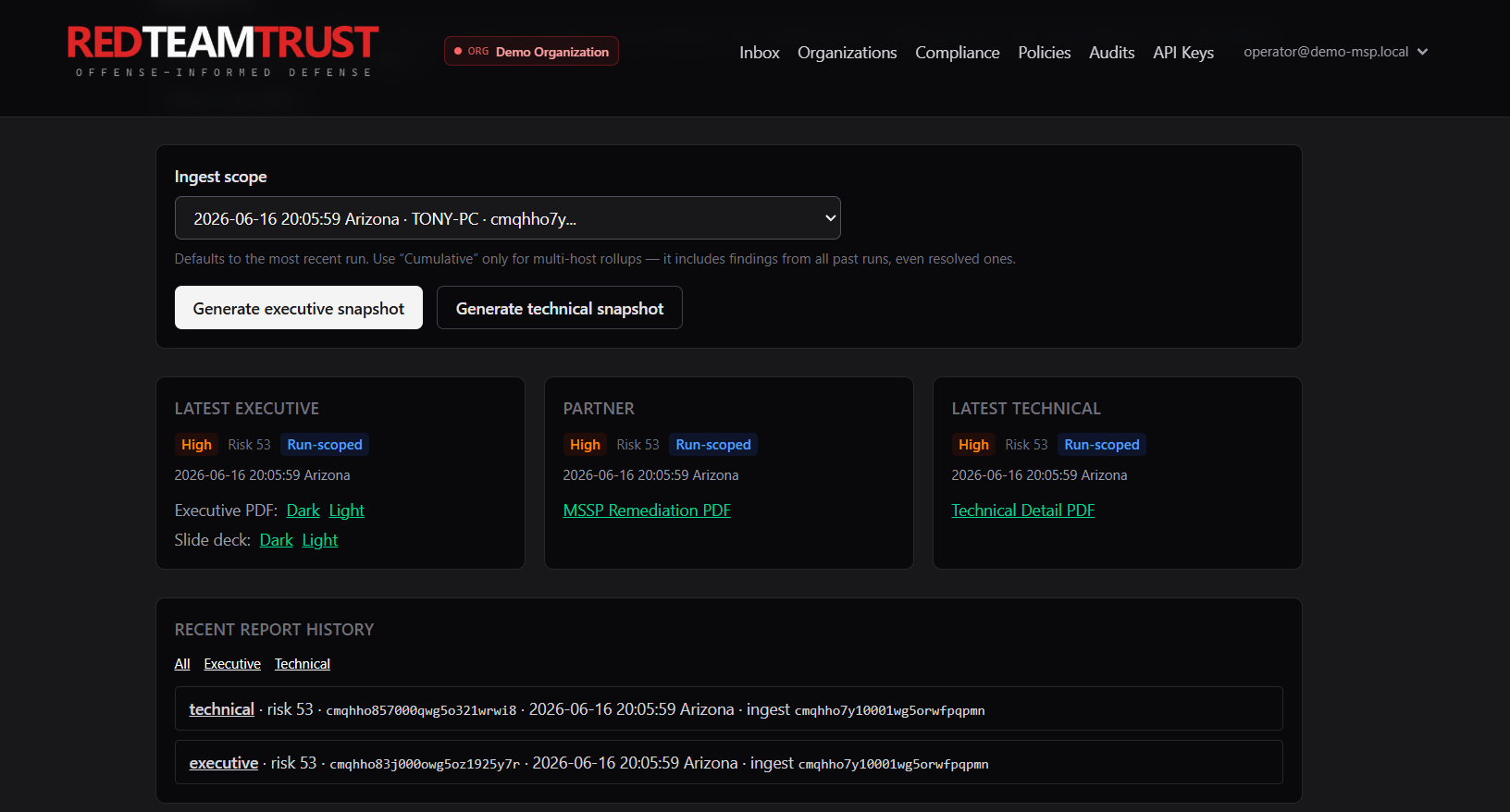This screenshot has height=812, width=1510.
Task: Open the Inbox page
Action: (x=759, y=53)
